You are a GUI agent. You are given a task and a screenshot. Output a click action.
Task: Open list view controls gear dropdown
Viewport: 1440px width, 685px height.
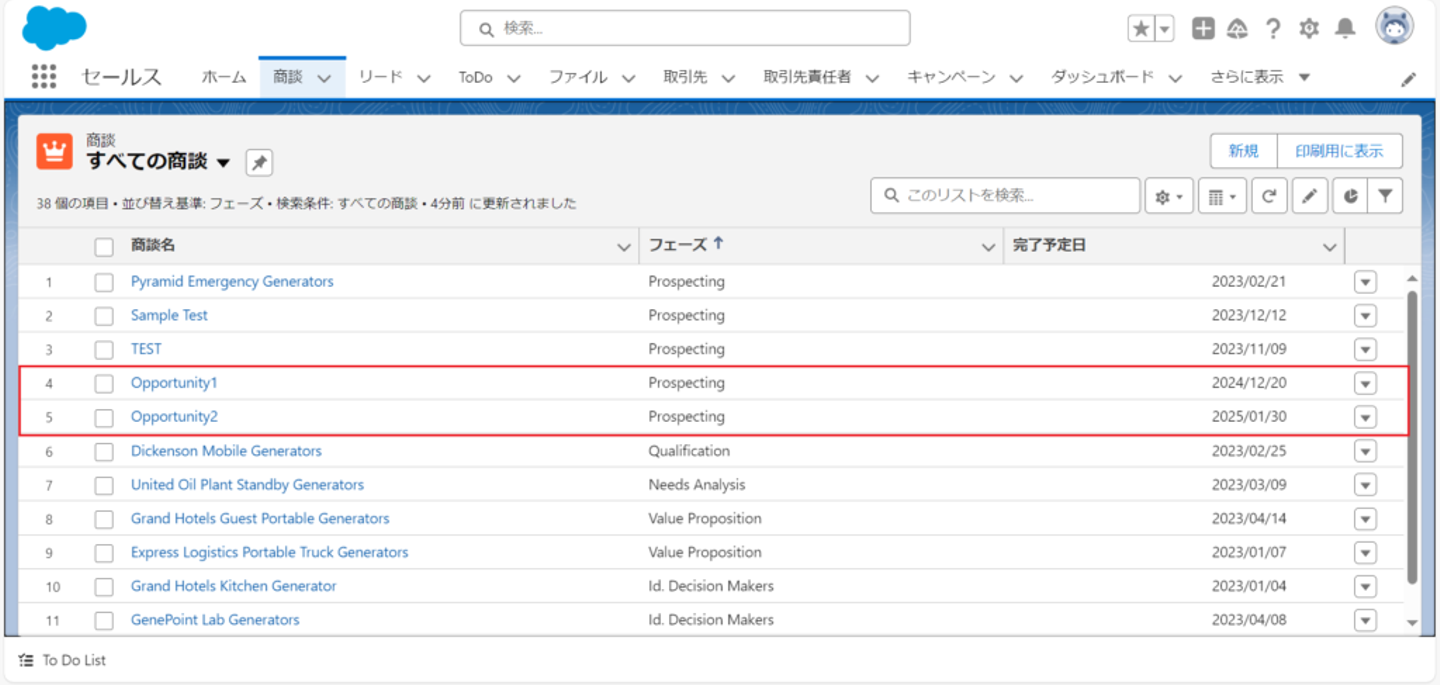click(x=1169, y=197)
